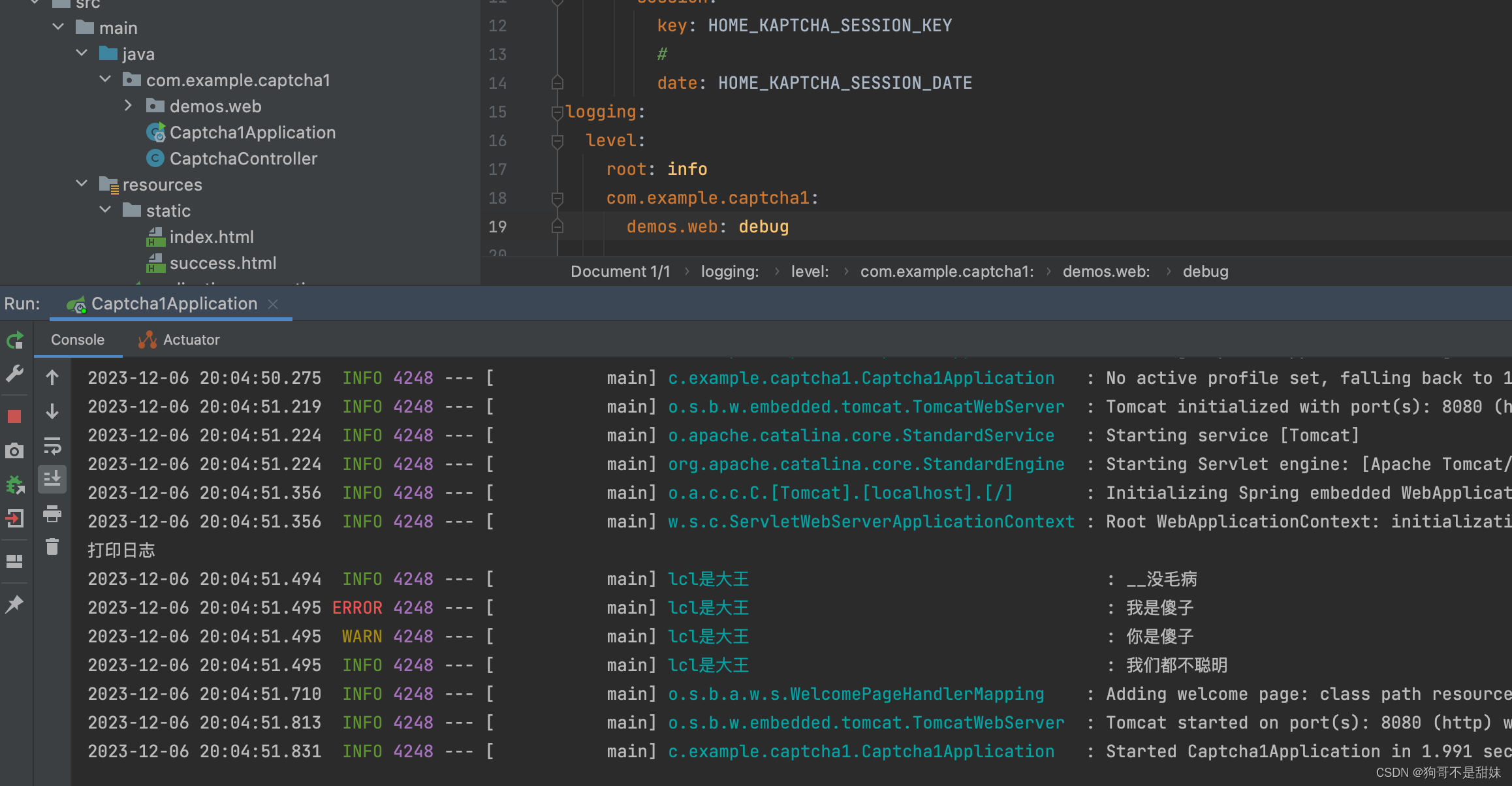This screenshot has height=786, width=1512.
Task: Click line number 17 in the gutter
Action: pyautogui.click(x=497, y=170)
